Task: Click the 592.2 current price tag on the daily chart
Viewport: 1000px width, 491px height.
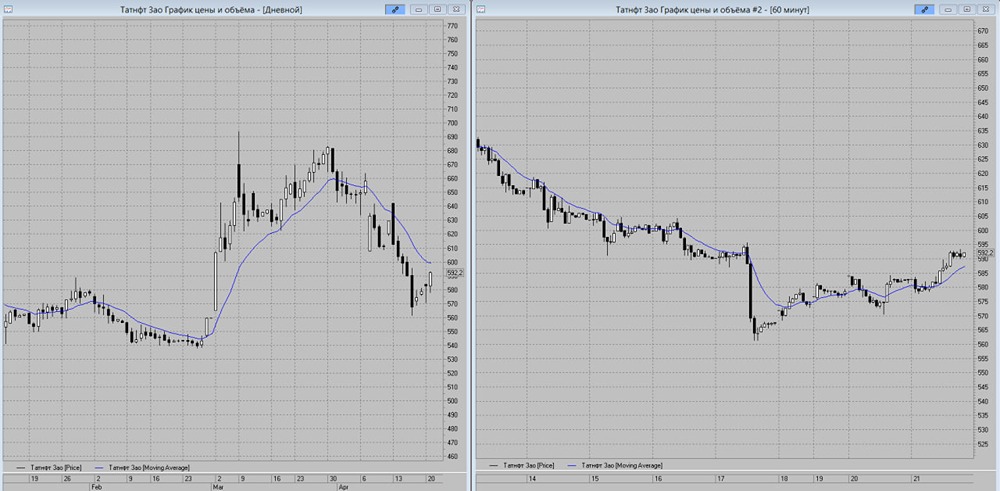Action: [455, 273]
